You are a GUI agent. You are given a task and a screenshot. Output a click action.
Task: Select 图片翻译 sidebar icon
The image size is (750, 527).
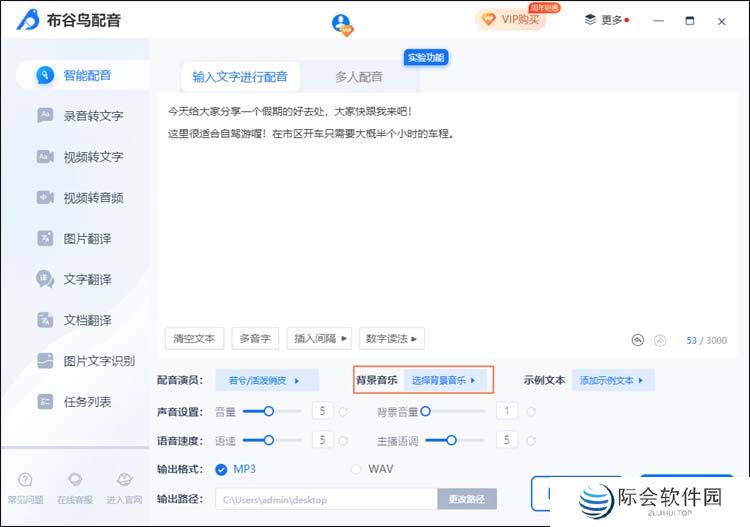(x=45, y=238)
